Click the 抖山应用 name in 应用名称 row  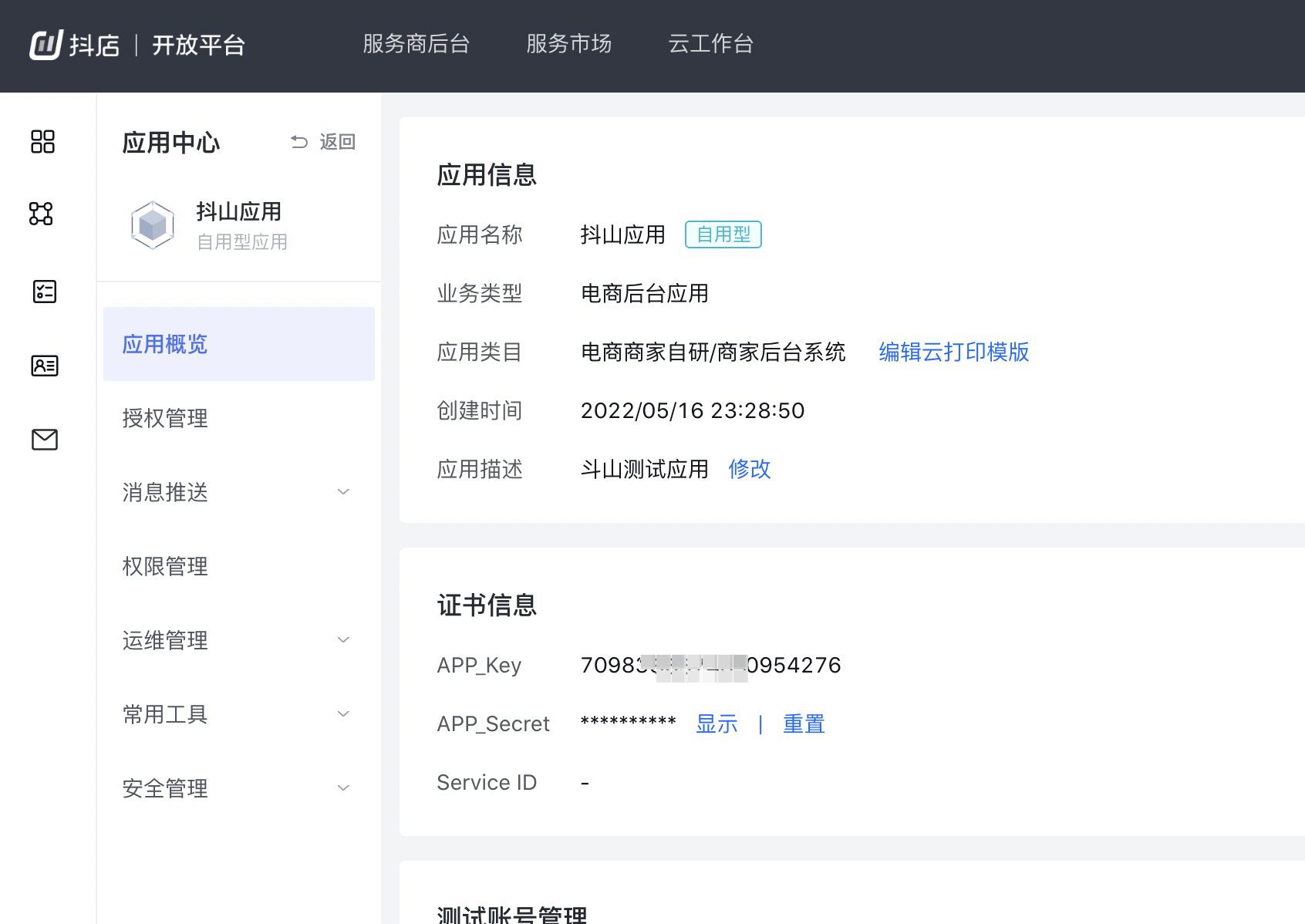(623, 234)
